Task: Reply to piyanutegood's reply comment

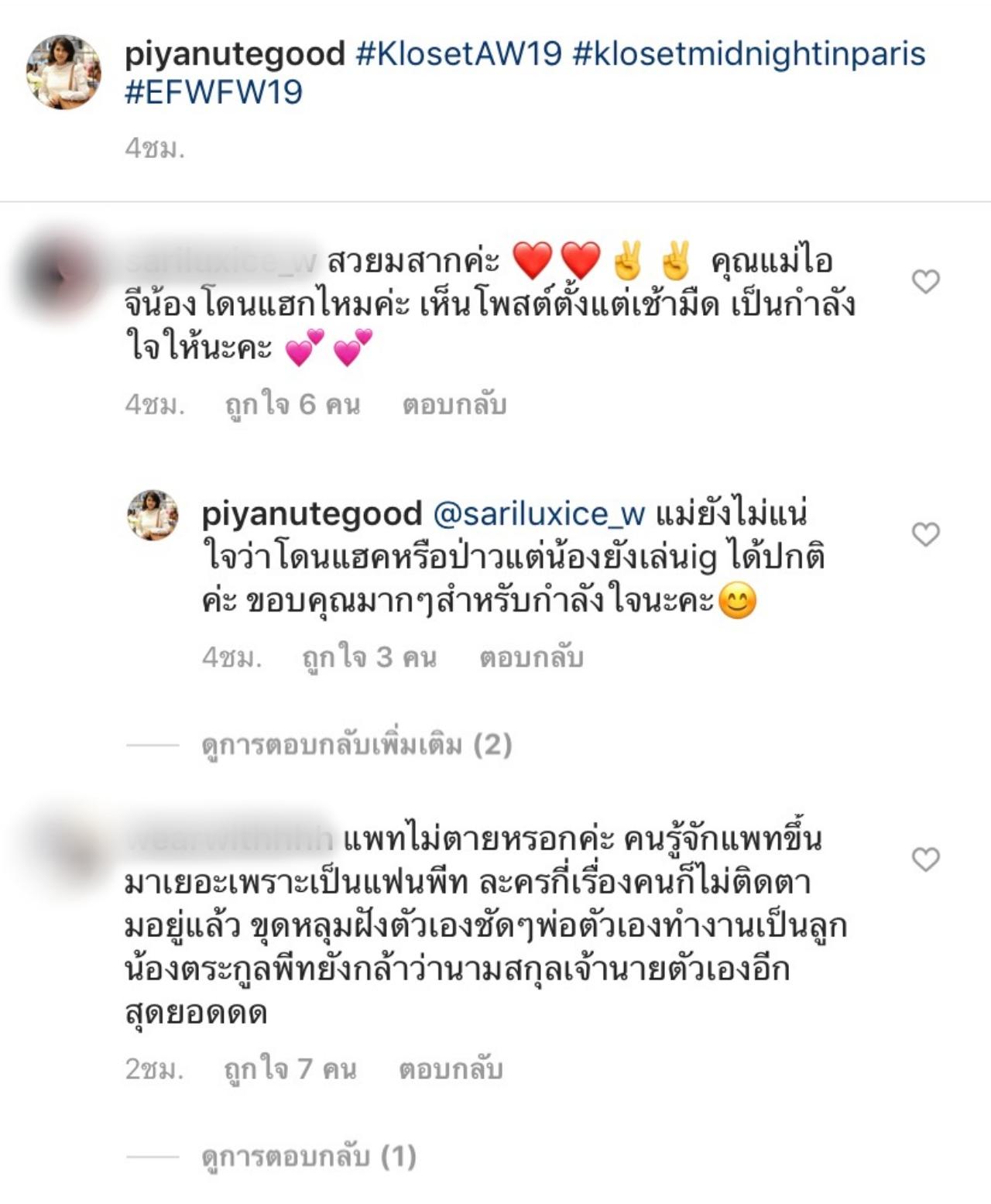Action: tap(531, 657)
